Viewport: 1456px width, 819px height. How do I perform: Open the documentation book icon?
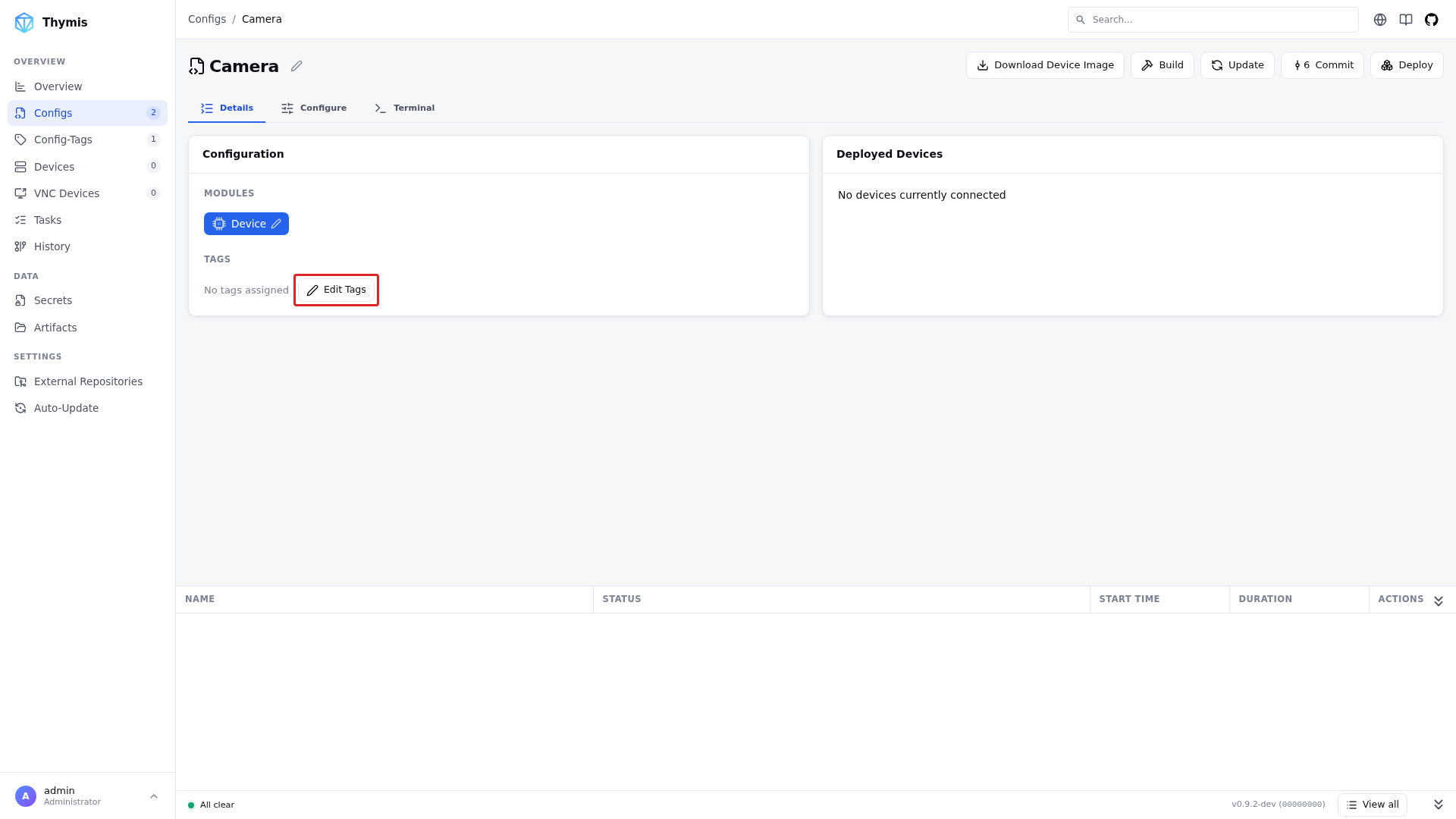(x=1405, y=20)
